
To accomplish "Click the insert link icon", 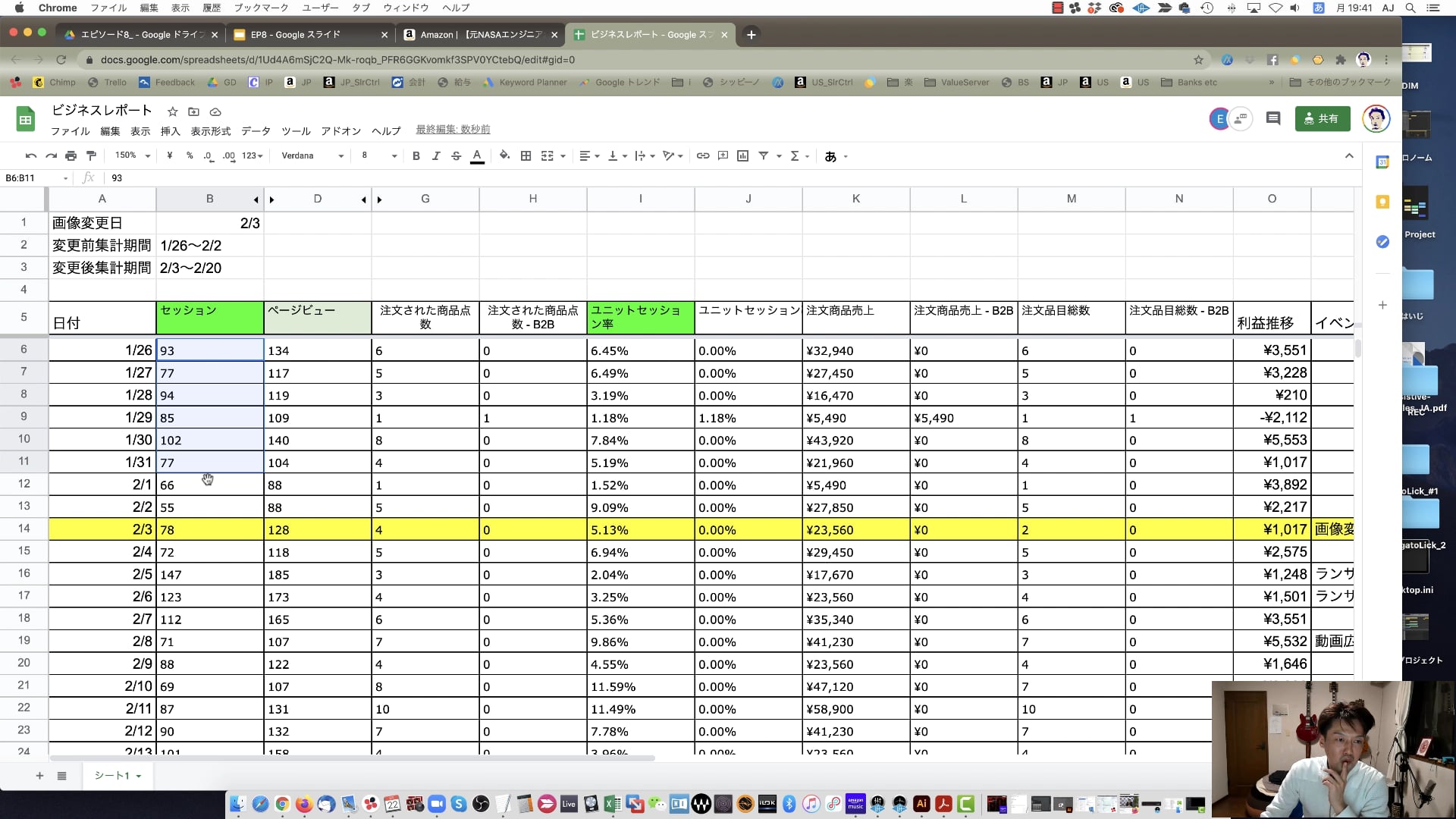I will click(x=703, y=155).
